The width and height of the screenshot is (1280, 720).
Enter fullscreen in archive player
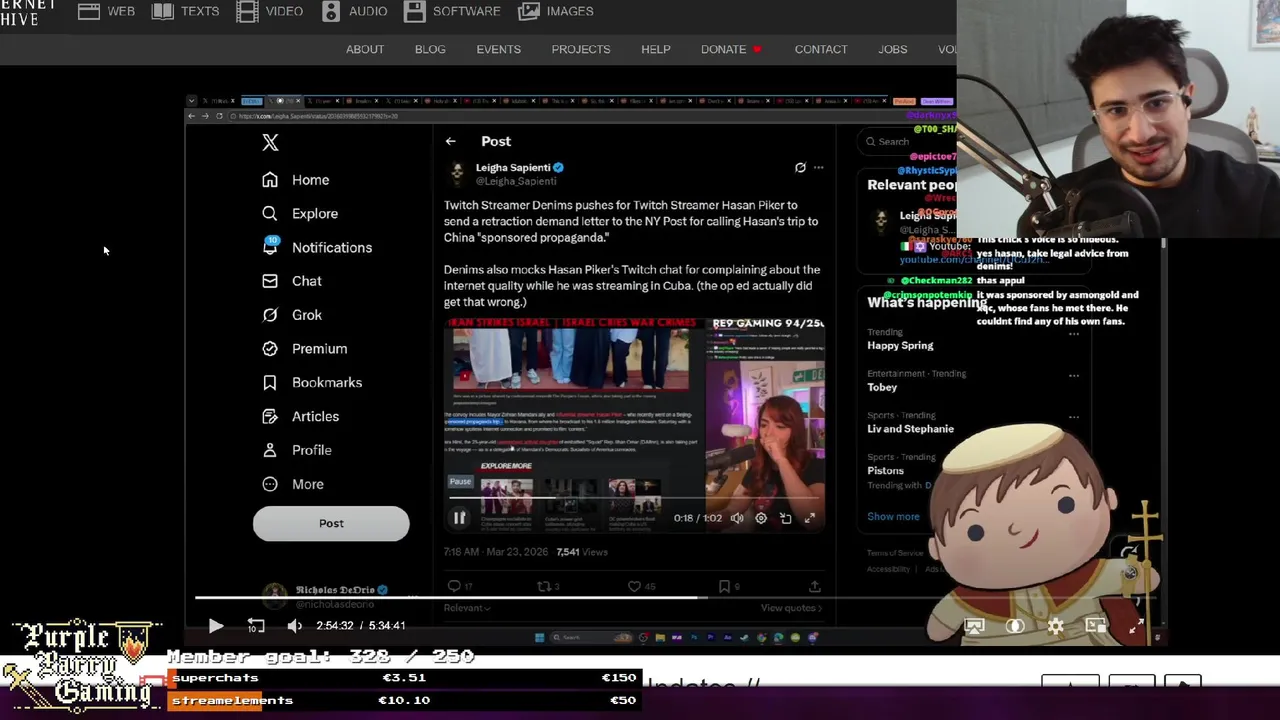pyautogui.click(x=1136, y=626)
